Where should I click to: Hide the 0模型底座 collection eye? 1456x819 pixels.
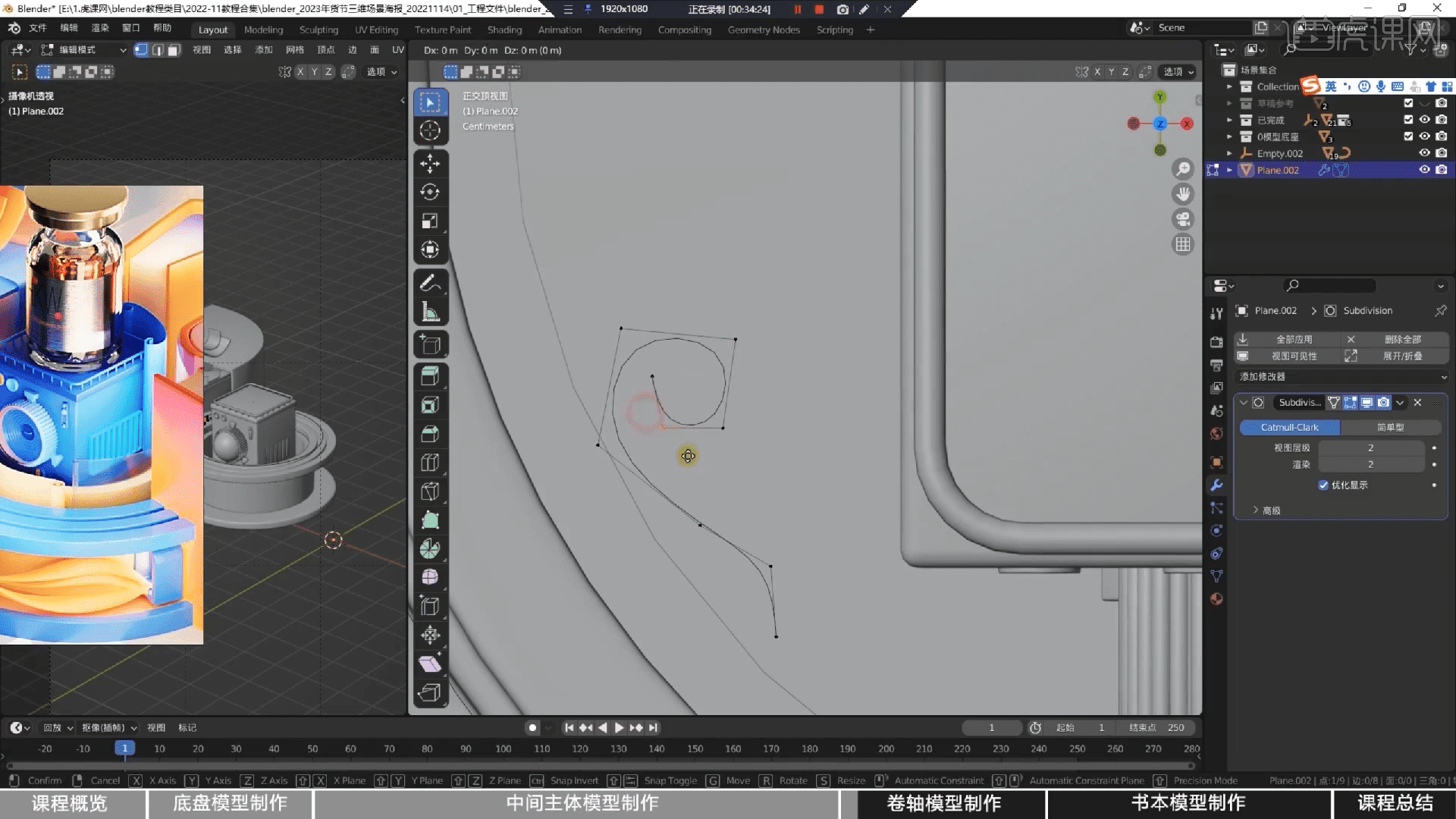[1425, 136]
